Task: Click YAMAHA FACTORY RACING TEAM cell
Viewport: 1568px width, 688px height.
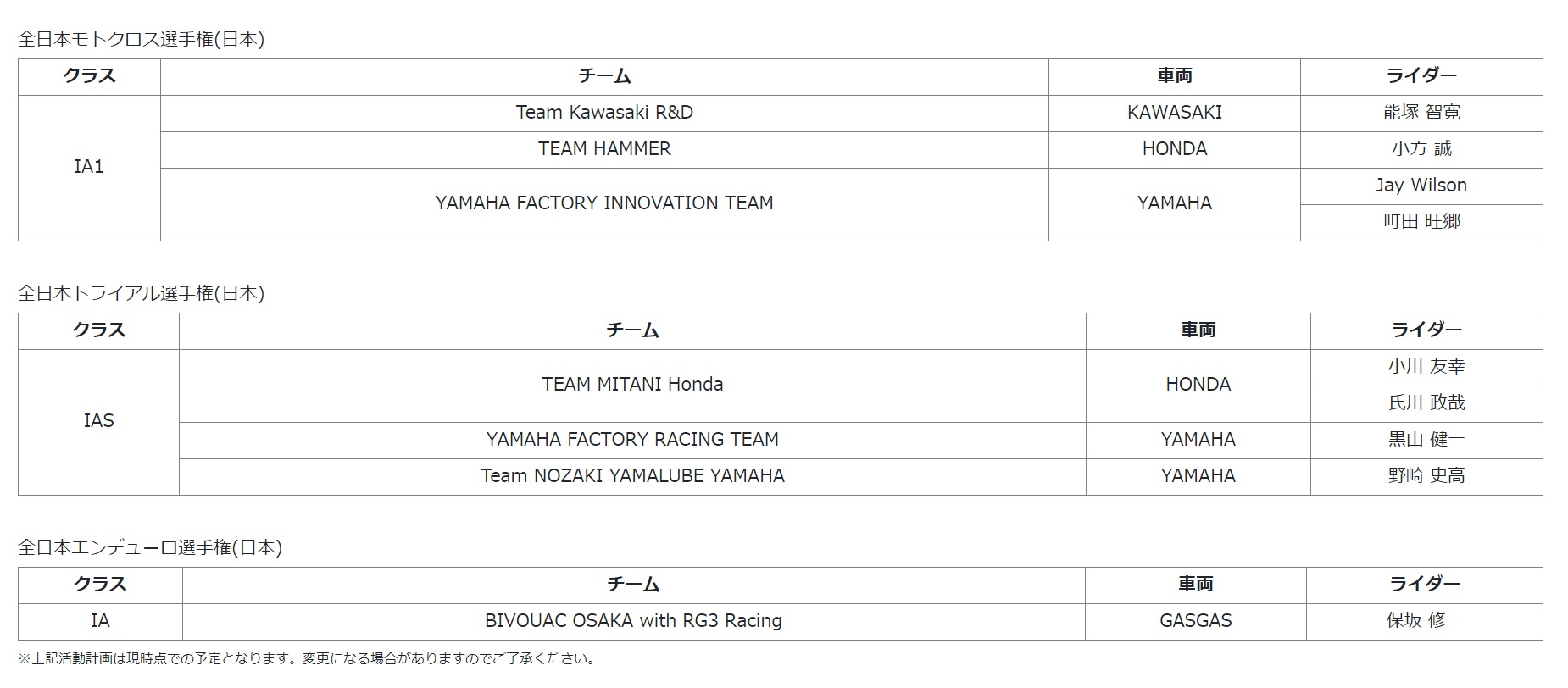Action: pos(632,440)
